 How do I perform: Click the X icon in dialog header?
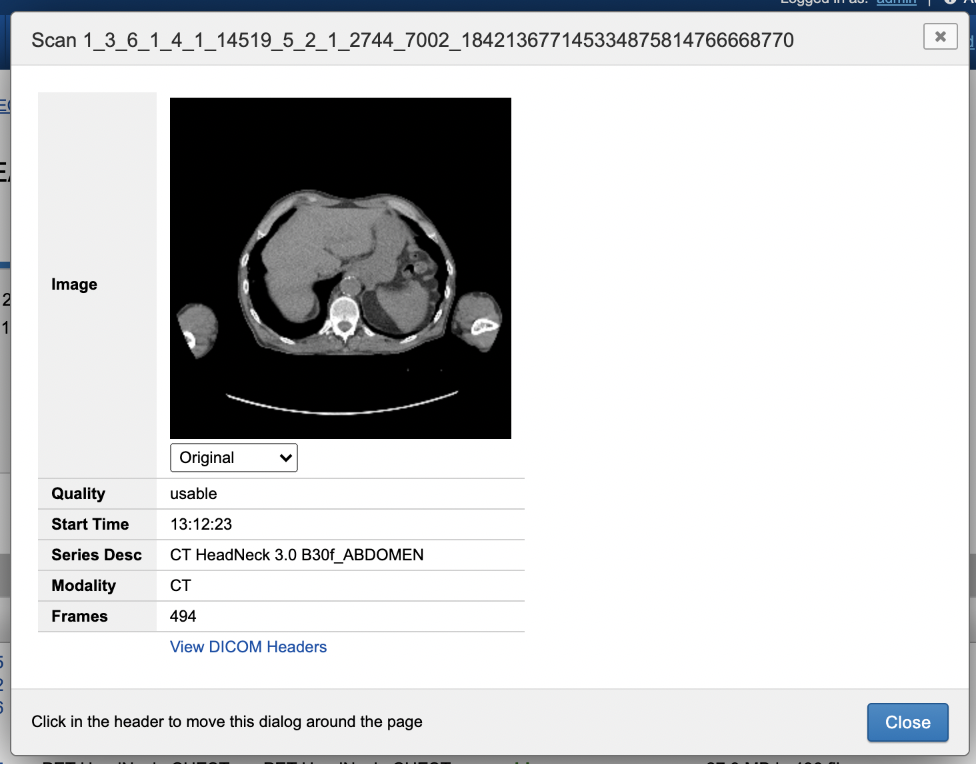pyautogui.click(x=939, y=36)
